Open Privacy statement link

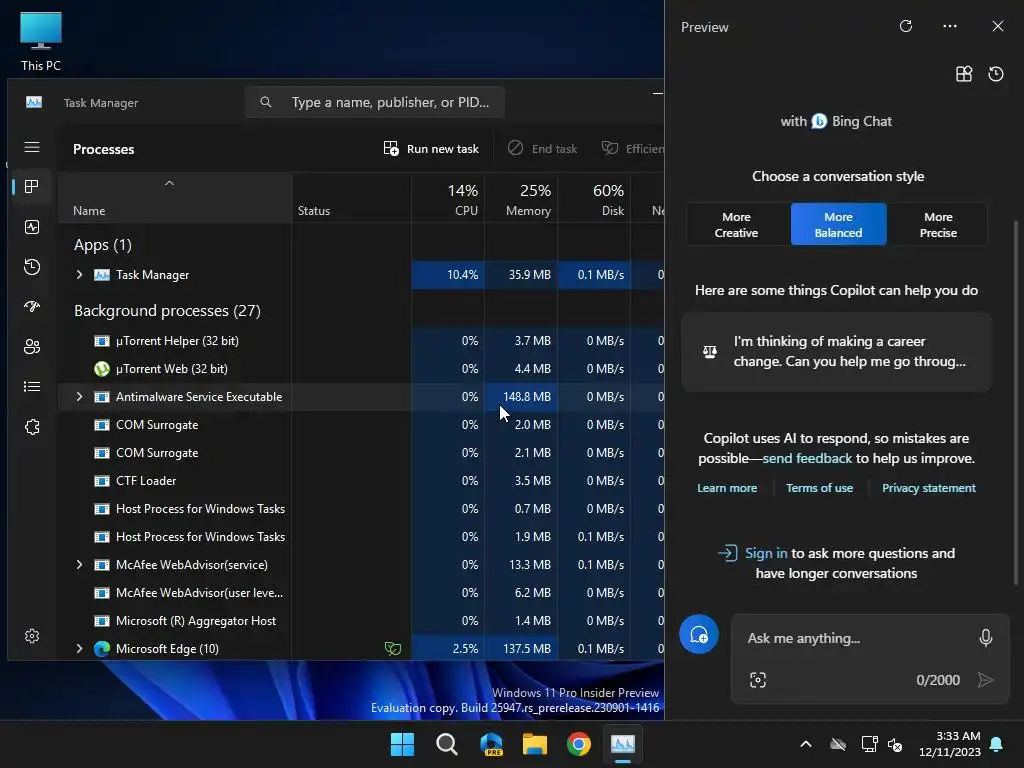[x=929, y=488]
